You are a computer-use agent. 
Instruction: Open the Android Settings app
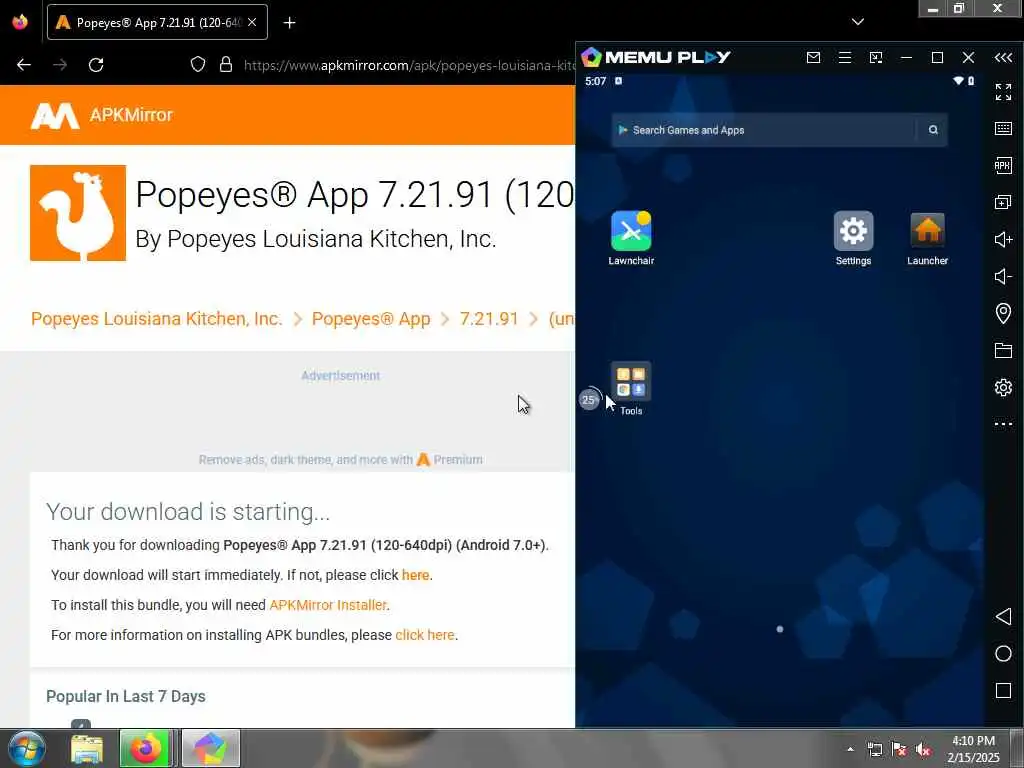[x=853, y=238]
